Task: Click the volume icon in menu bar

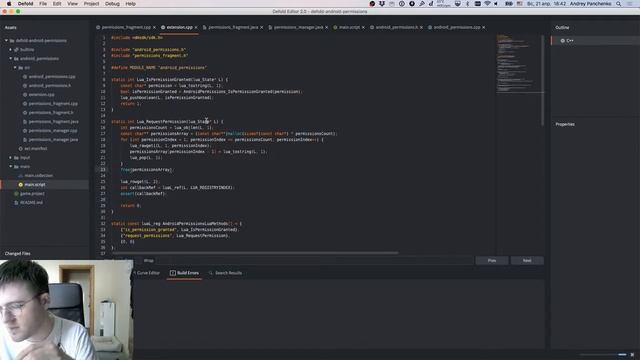Action: [x=496, y=4]
